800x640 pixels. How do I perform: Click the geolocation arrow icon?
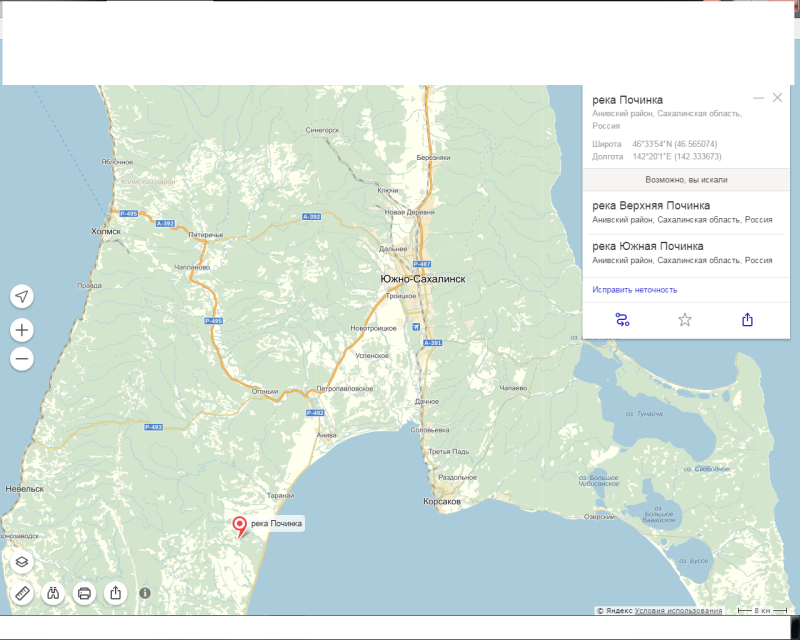(22, 294)
